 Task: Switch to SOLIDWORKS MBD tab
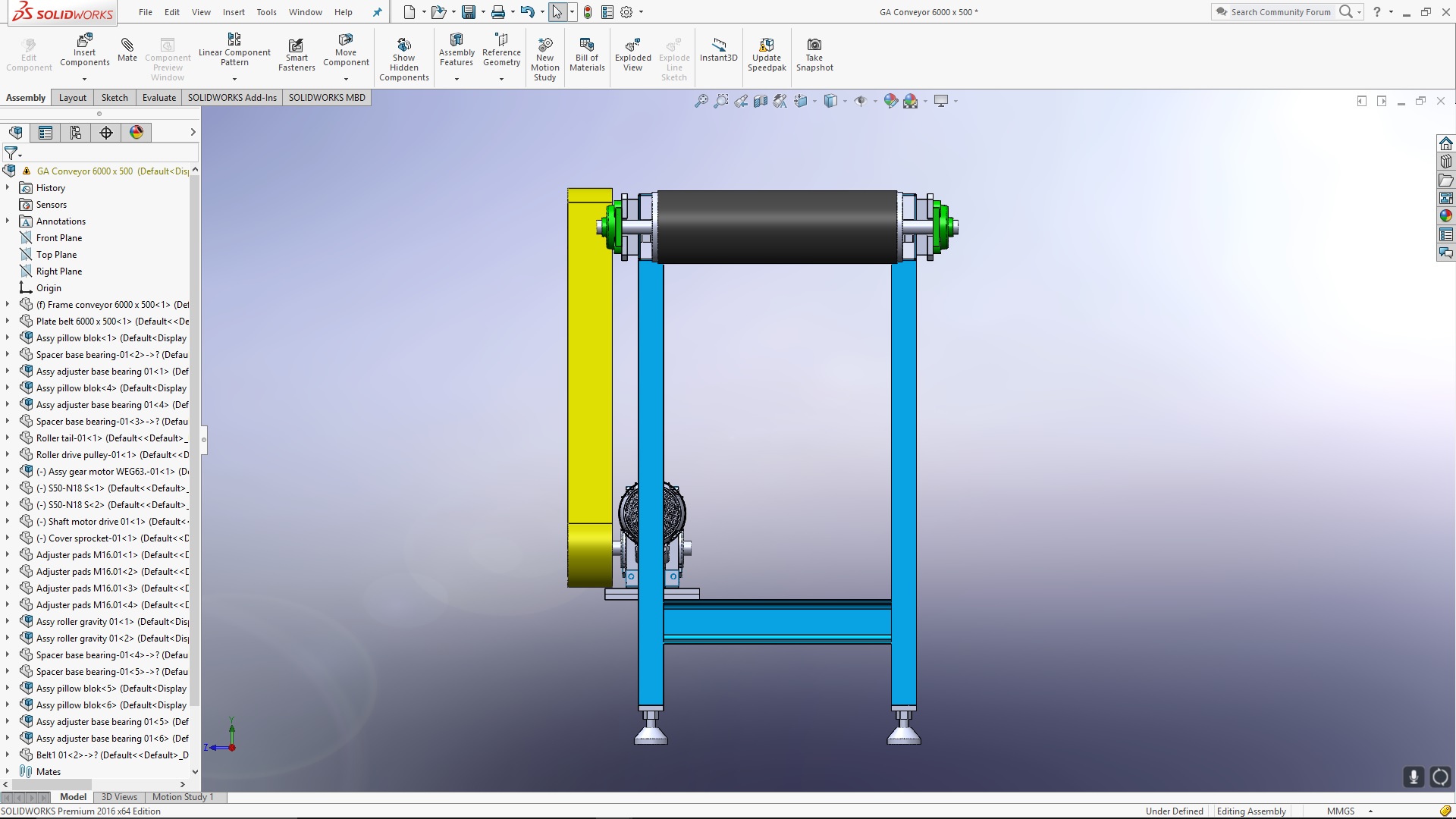point(327,98)
